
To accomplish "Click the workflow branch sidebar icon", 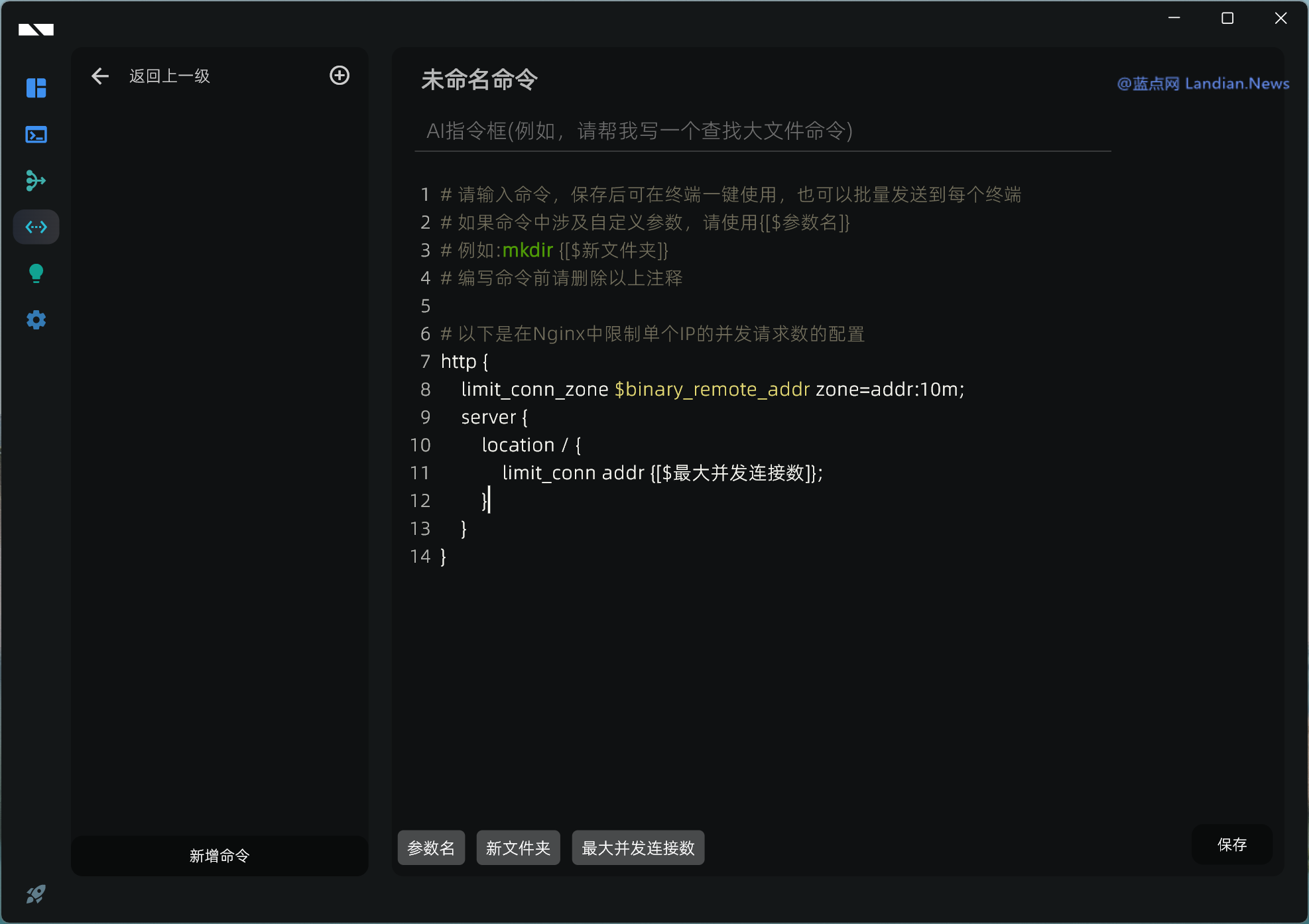I will [x=36, y=180].
